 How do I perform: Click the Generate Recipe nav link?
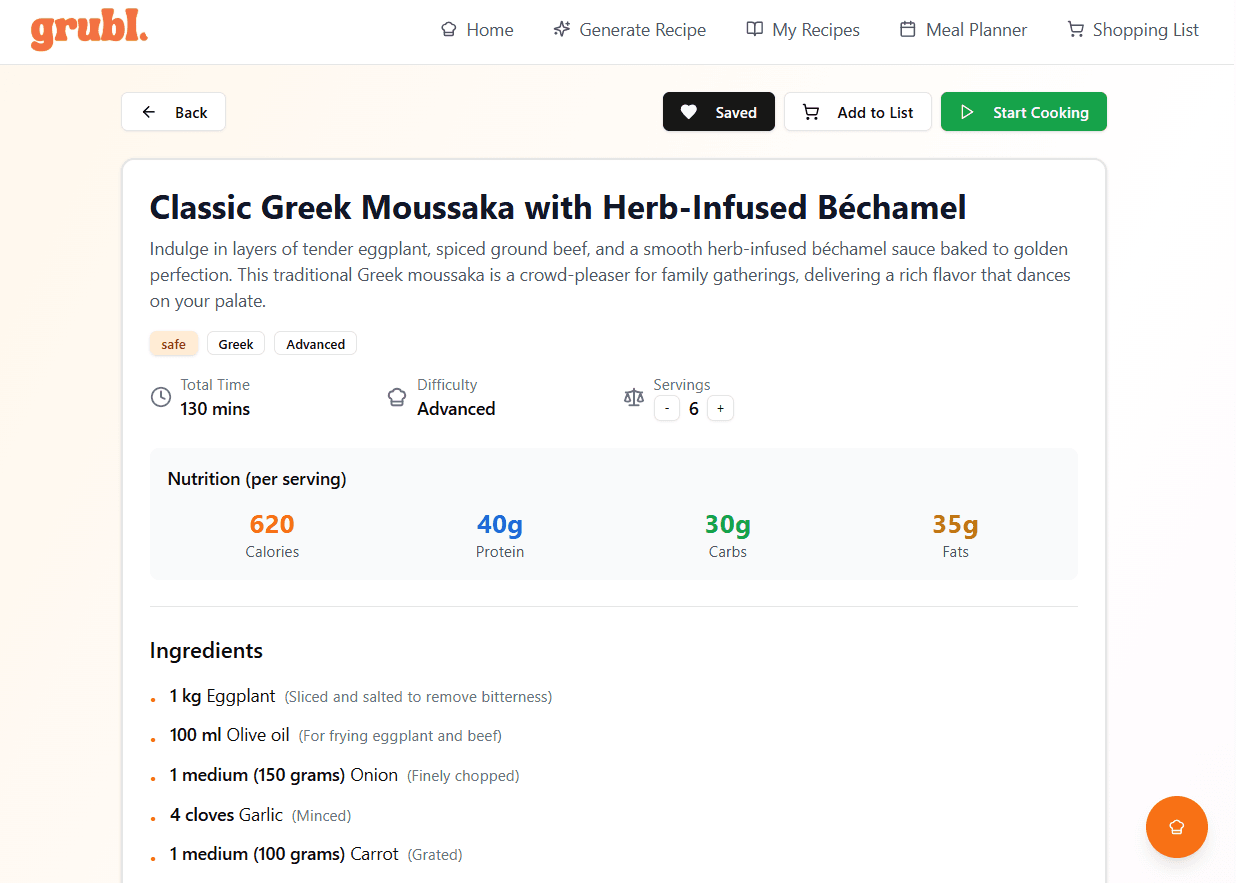[642, 30]
